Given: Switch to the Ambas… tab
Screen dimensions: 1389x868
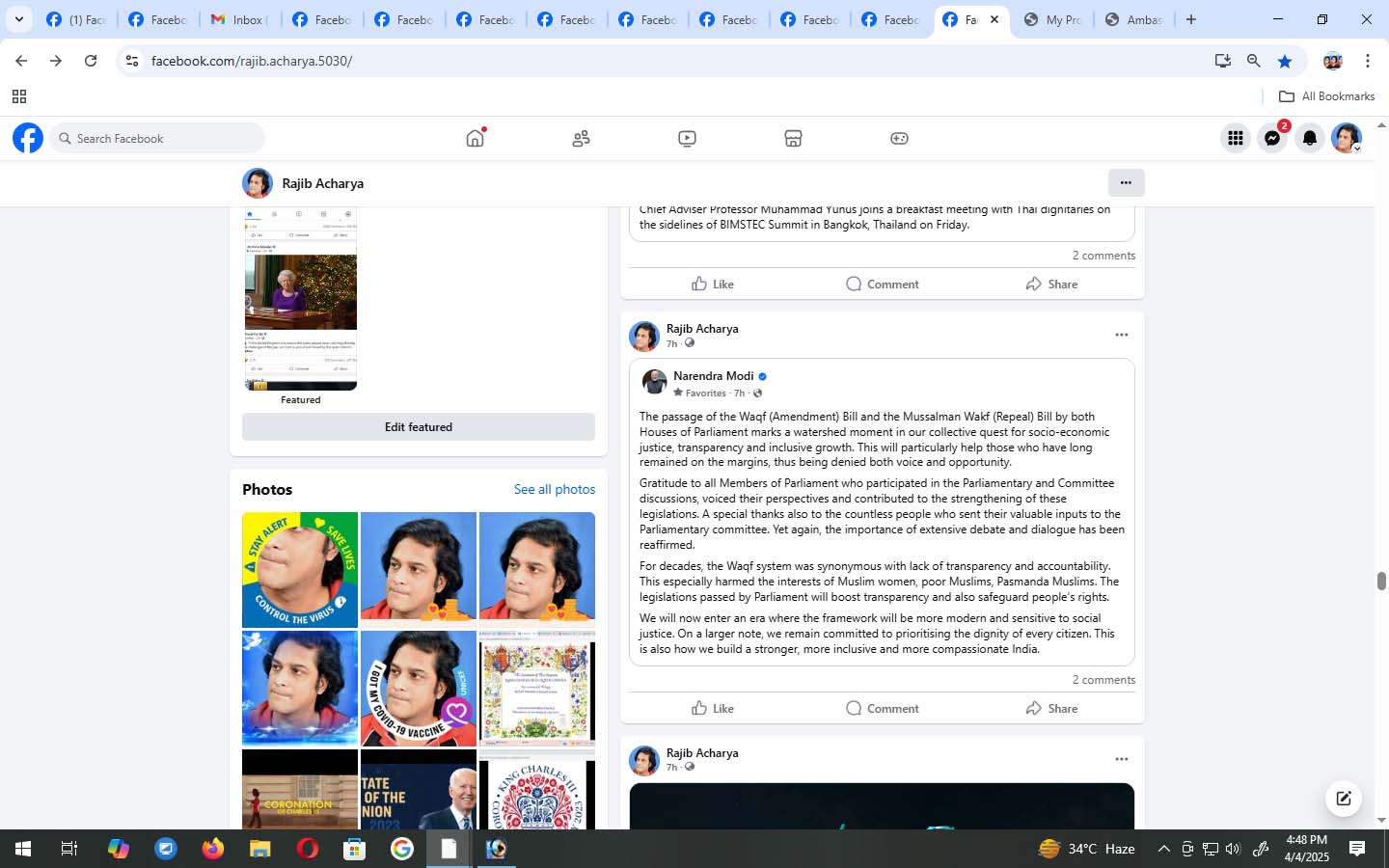Looking at the screenshot, I should 1134,19.
